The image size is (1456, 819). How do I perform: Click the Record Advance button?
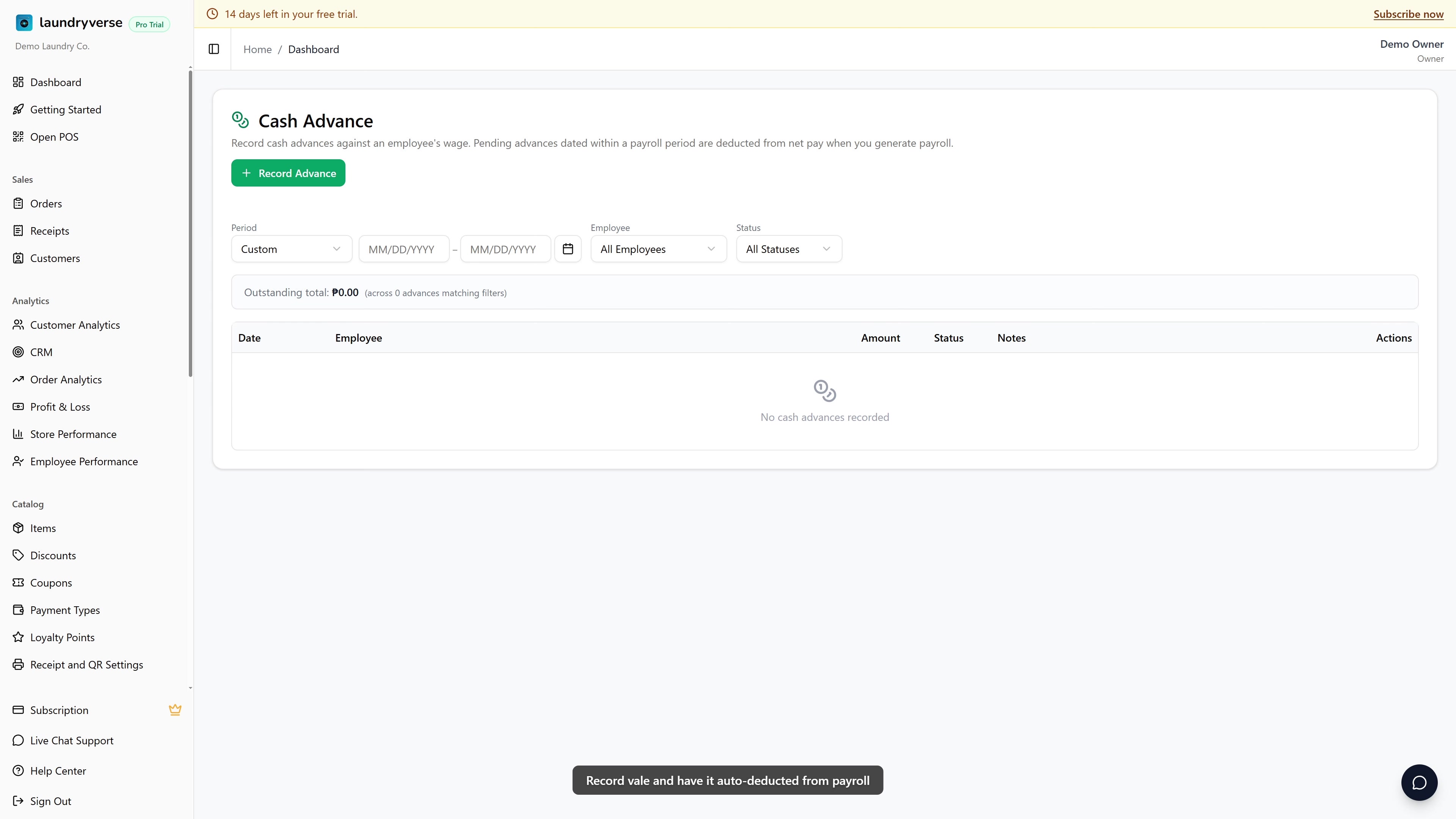point(288,173)
